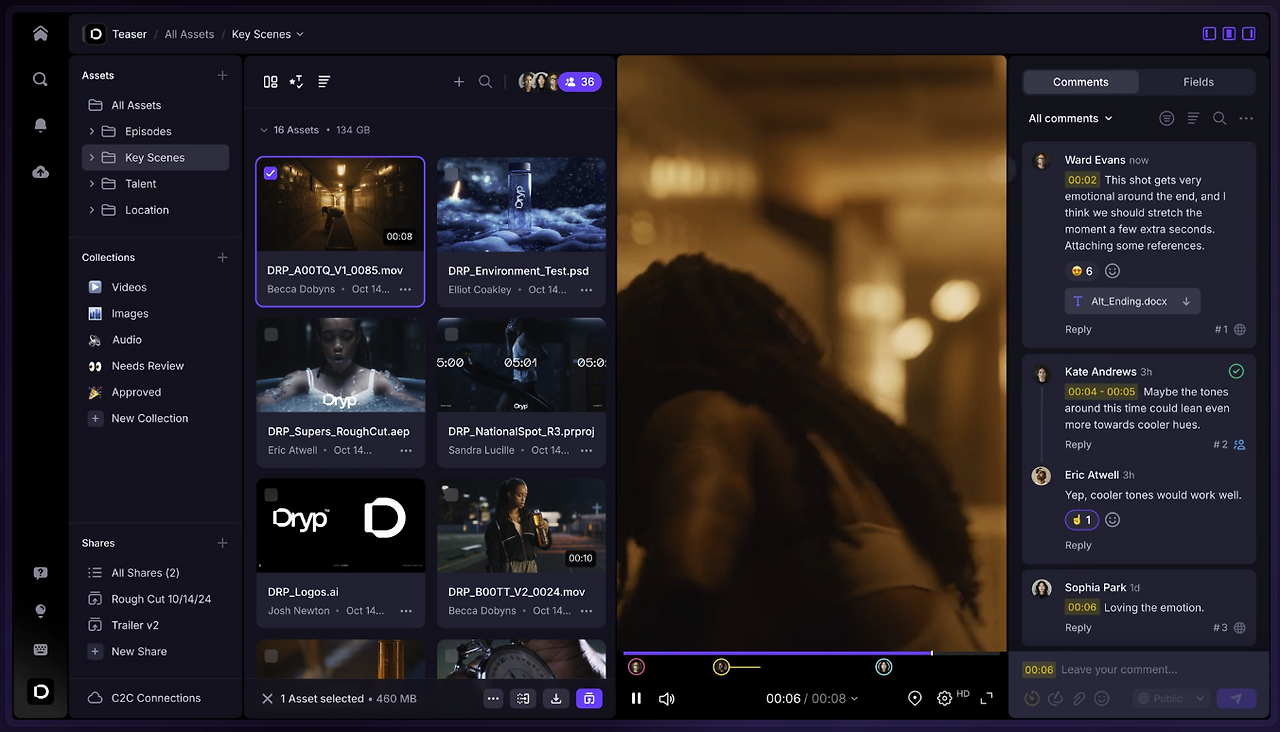
Task: Open the annotation drawing tool in composer
Action: tap(1055, 699)
